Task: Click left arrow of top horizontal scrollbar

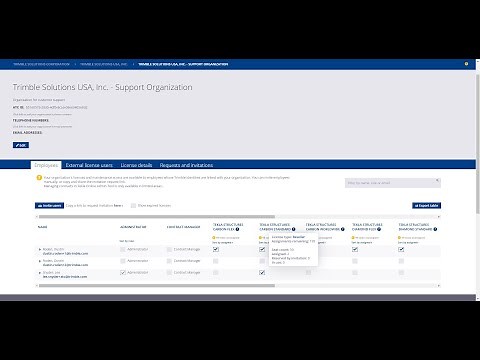Action: (x=37, y=217)
